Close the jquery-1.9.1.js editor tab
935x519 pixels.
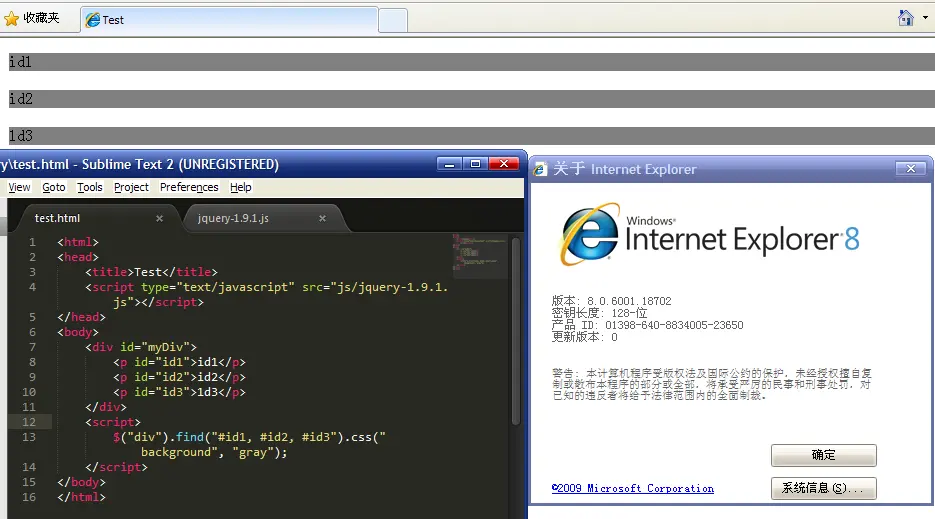click(x=323, y=218)
